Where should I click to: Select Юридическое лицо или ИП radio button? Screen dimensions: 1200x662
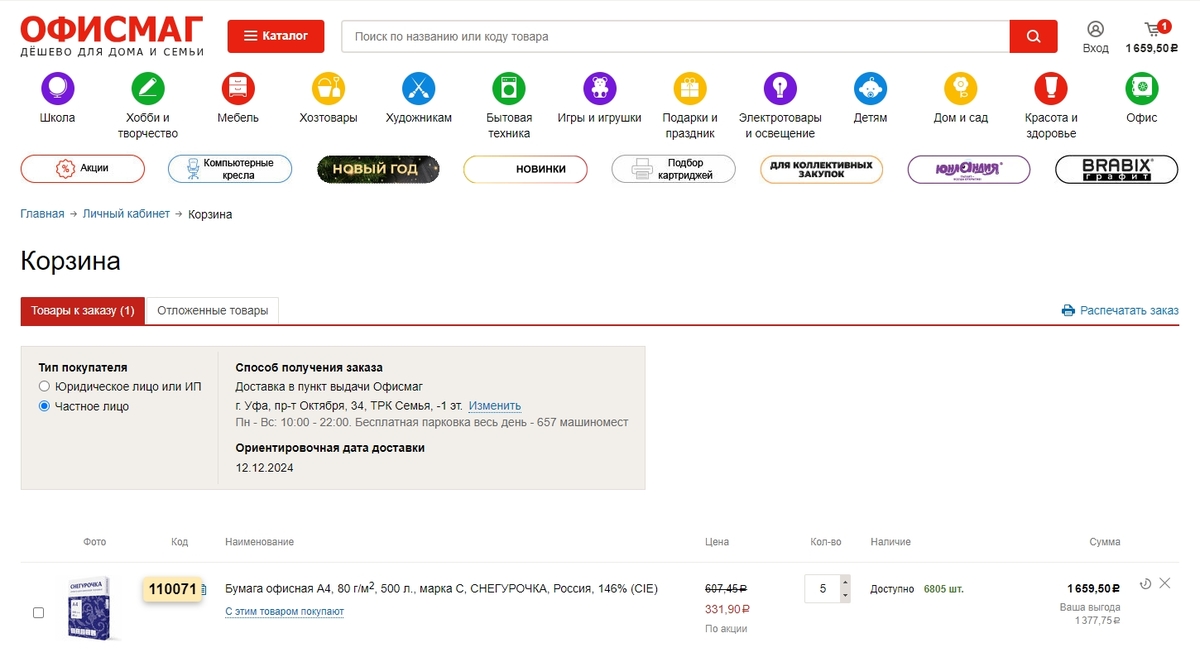coord(44,386)
